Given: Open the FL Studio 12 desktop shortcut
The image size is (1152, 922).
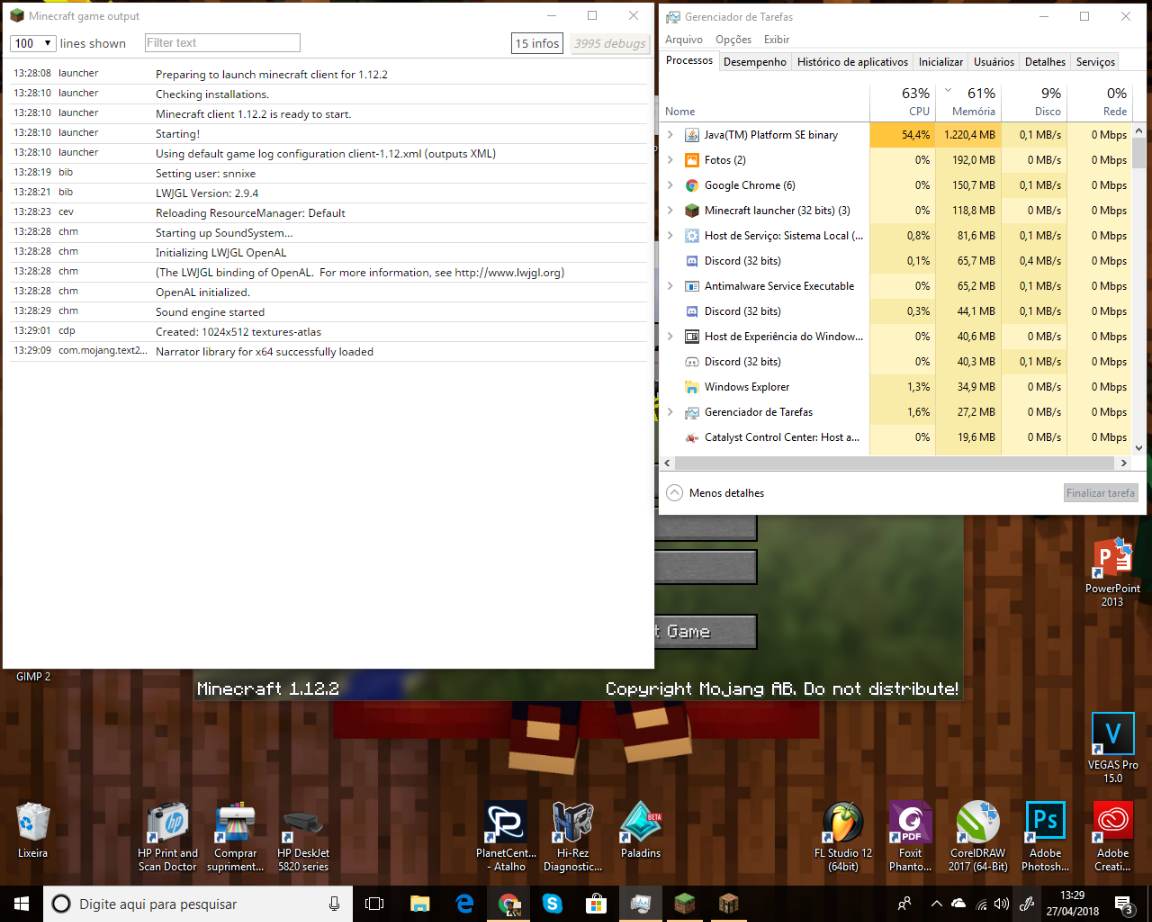Looking at the screenshot, I should (x=842, y=823).
